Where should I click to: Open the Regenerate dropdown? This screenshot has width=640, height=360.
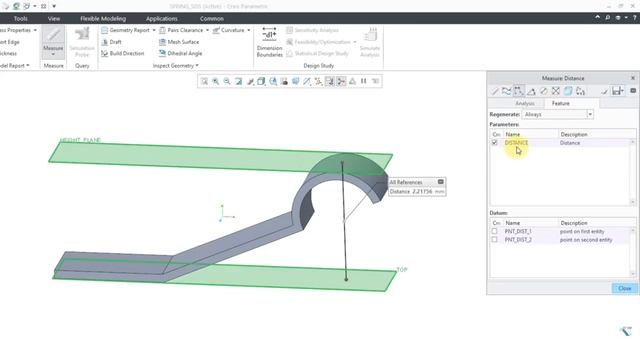coord(590,115)
